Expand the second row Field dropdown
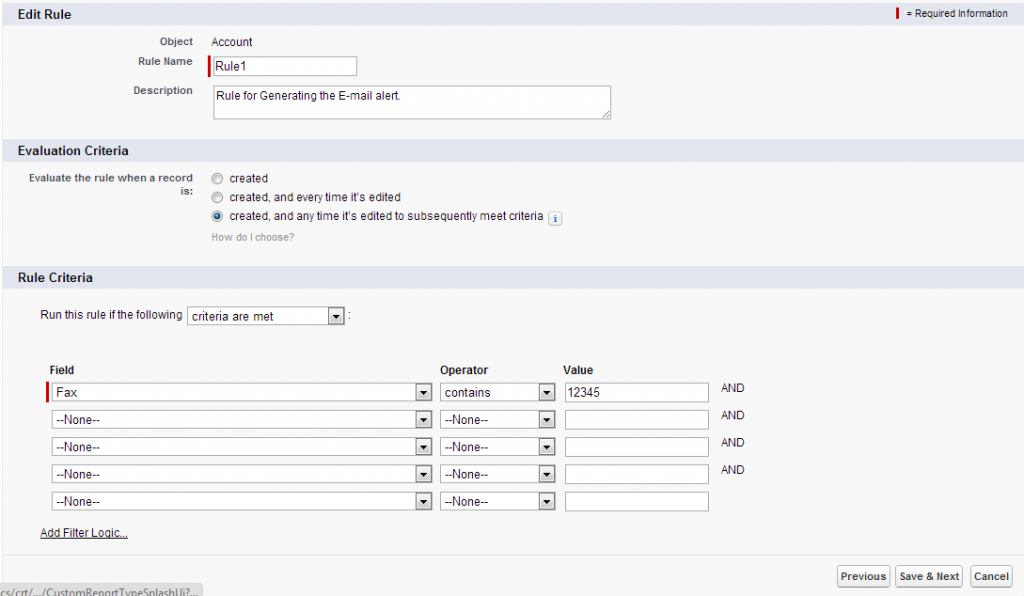This screenshot has width=1024, height=596. [x=423, y=419]
